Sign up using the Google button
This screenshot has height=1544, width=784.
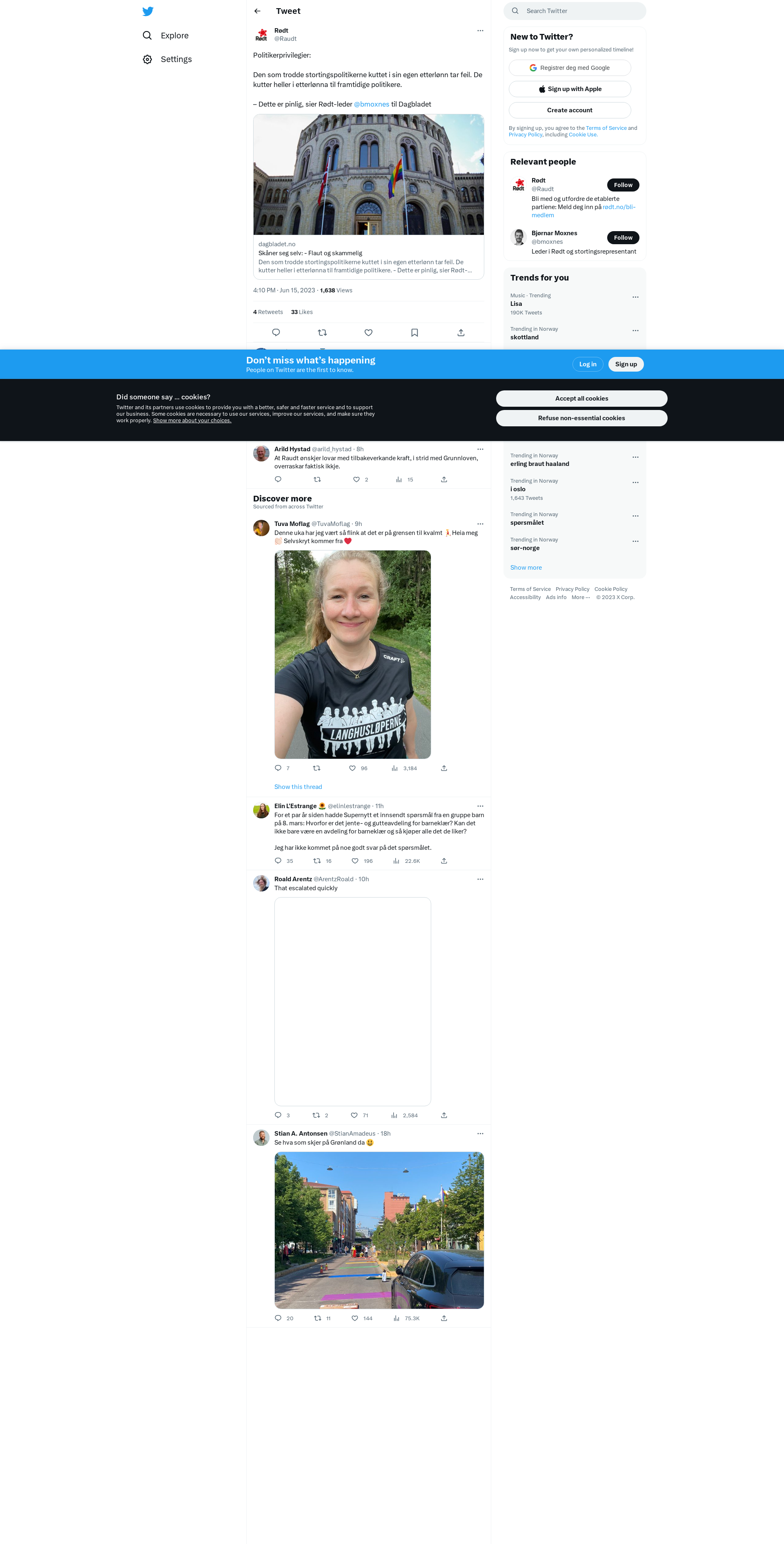point(569,68)
